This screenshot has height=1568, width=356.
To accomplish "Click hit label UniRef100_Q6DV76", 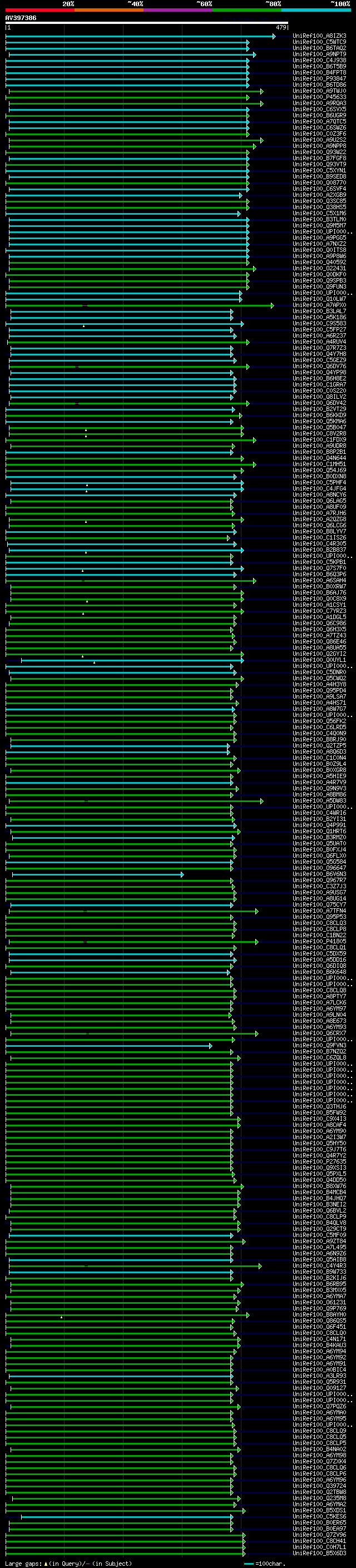I will pos(319,367).
